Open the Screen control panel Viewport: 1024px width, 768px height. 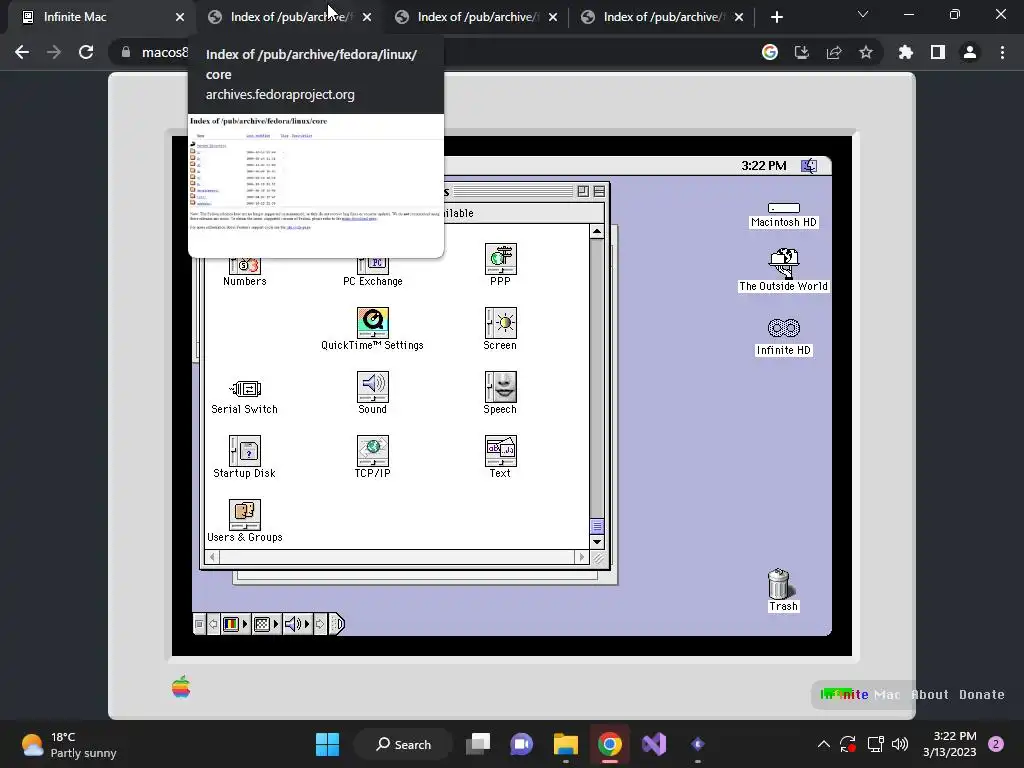(x=500, y=329)
